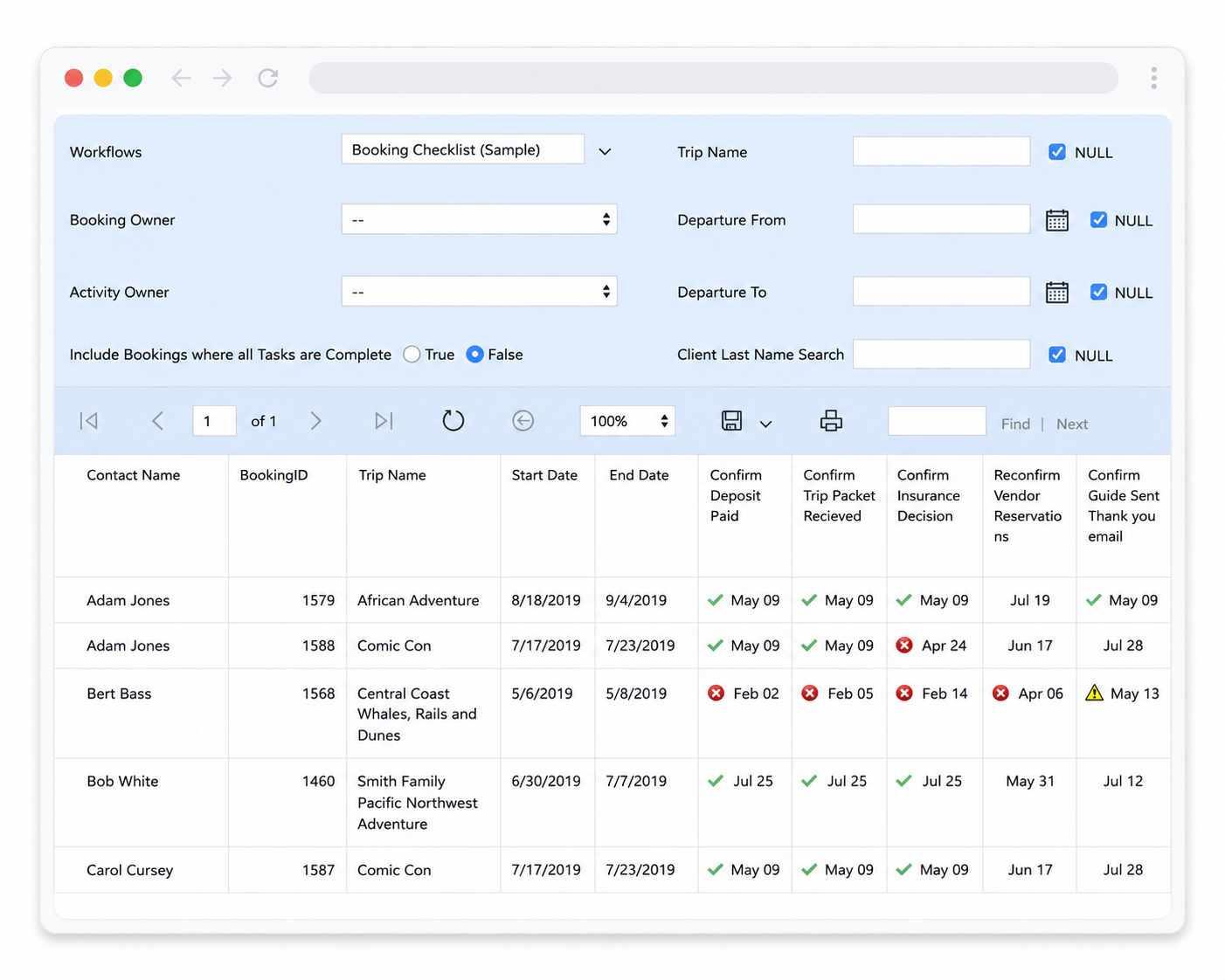Print the report with the printer icon
The image size is (1225, 980).
click(x=831, y=421)
